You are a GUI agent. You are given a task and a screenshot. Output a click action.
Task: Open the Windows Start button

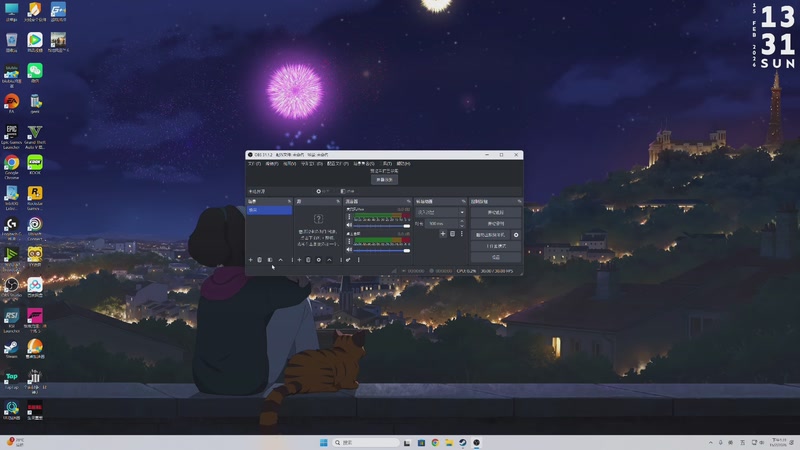(323, 442)
